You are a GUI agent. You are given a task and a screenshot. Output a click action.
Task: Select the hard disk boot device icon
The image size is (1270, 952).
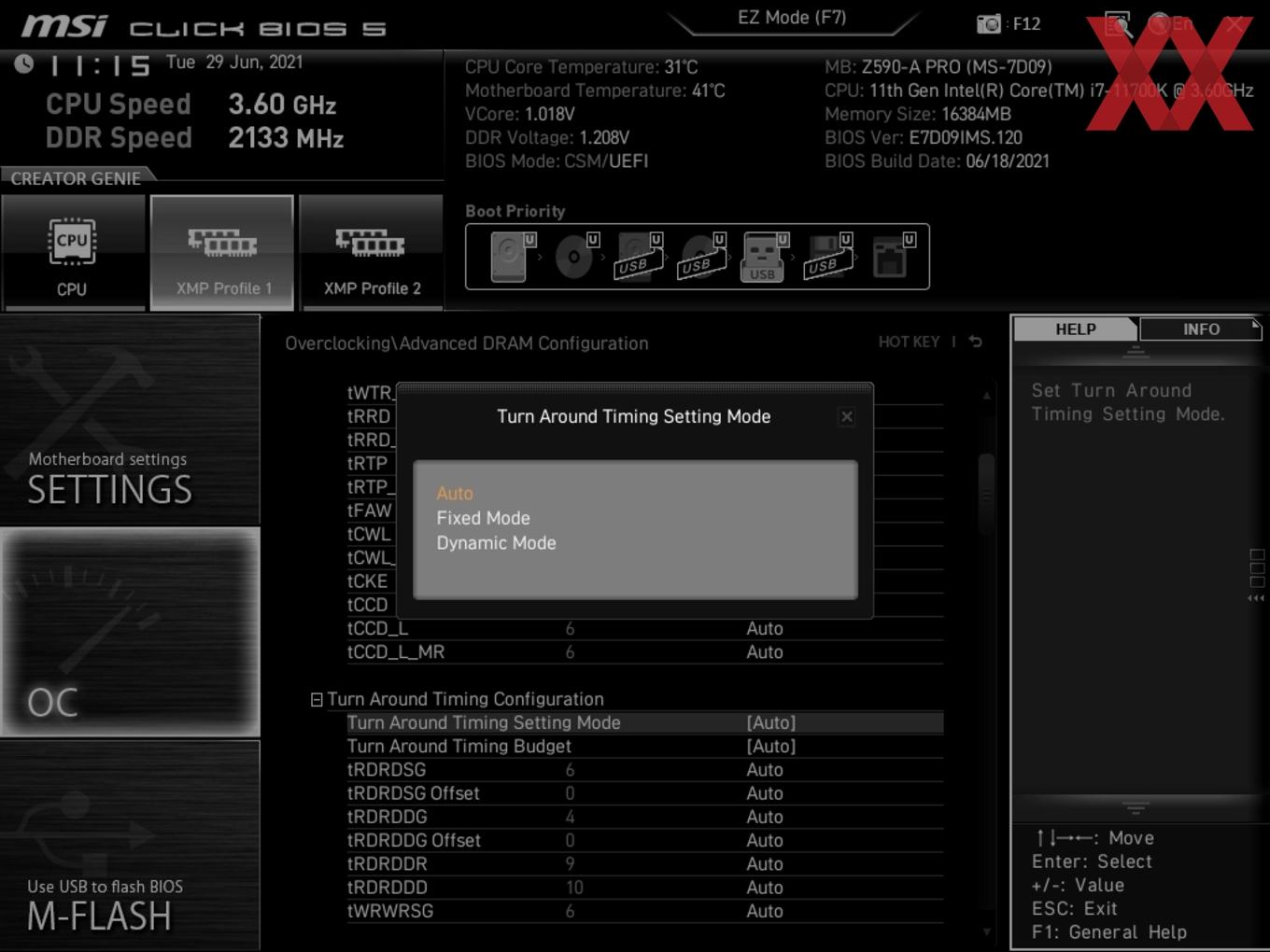512,257
